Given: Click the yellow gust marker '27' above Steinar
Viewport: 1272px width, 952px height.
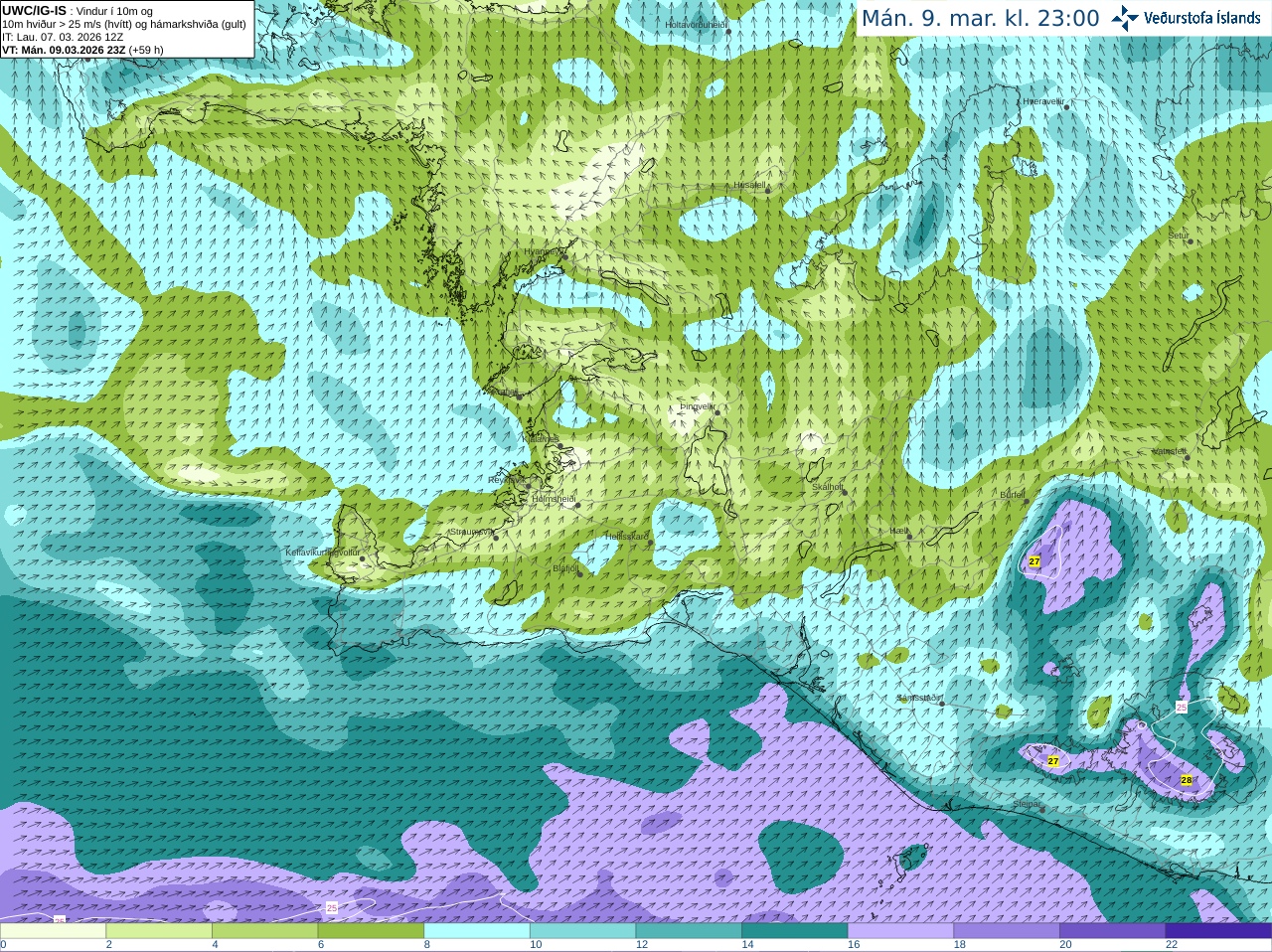Looking at the screenshot, I should point(1053,761).
